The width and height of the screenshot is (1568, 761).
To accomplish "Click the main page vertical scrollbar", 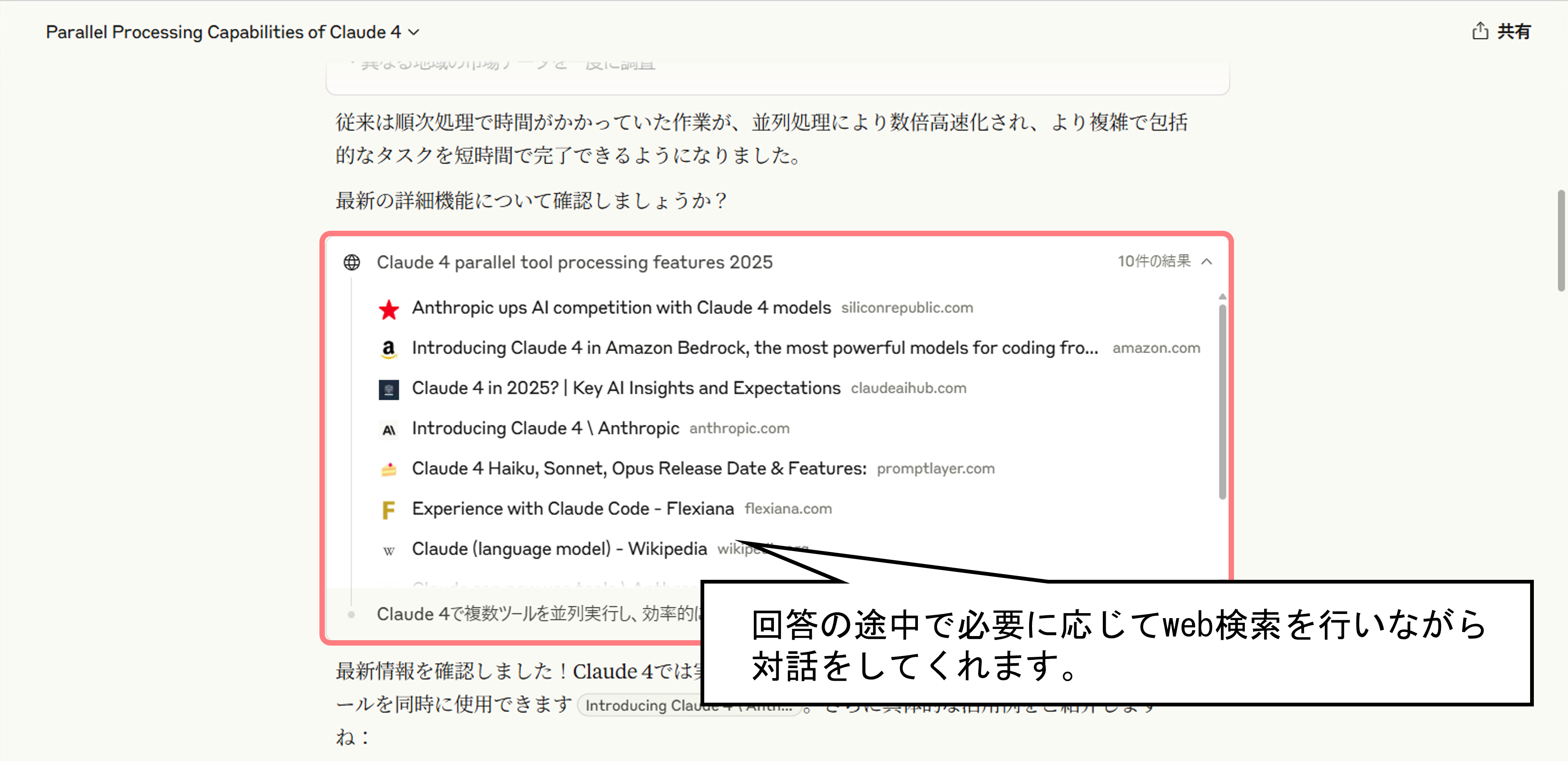I will [x=1561, y=241].
